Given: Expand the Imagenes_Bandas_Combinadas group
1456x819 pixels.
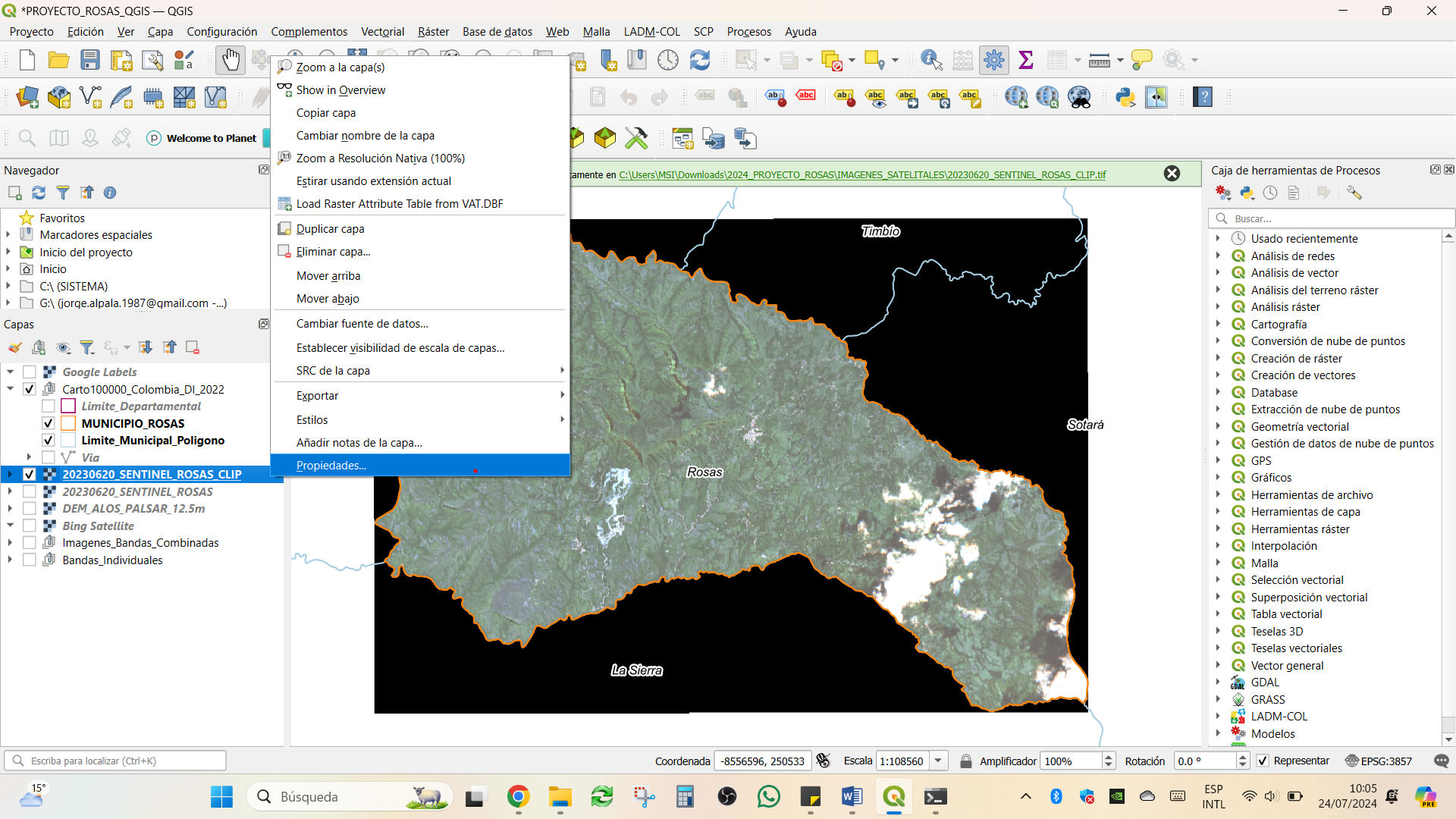Looking at the screenshot, I should [10, 543].
